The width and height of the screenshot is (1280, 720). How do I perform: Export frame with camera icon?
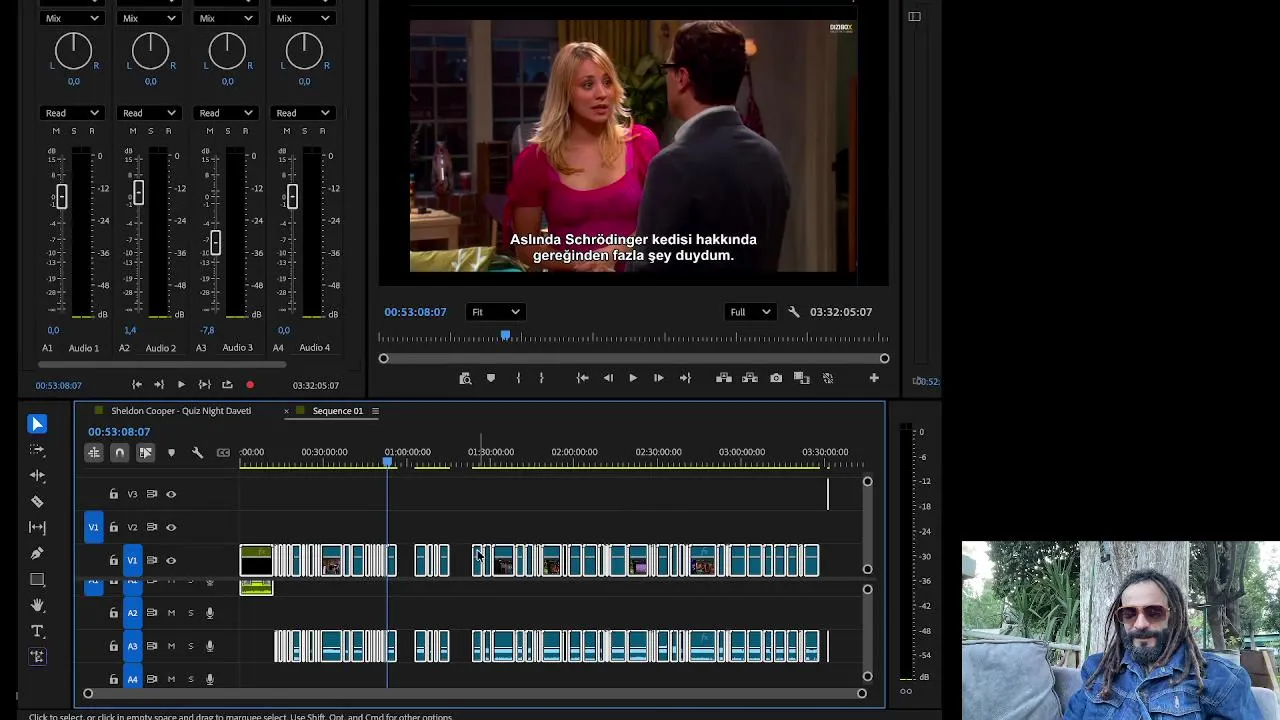pos(776,378)
